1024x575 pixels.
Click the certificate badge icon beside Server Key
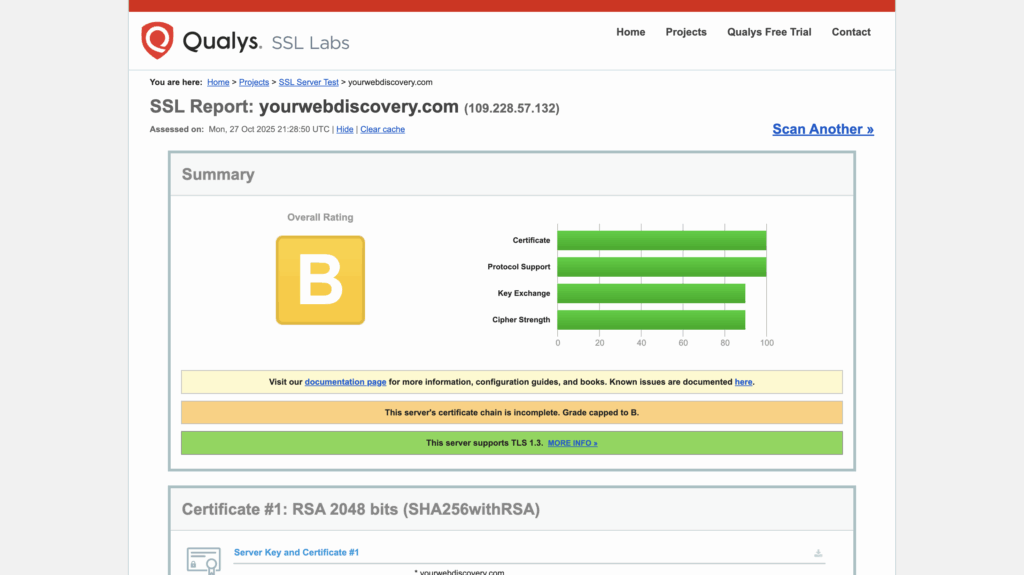(203, 560)
